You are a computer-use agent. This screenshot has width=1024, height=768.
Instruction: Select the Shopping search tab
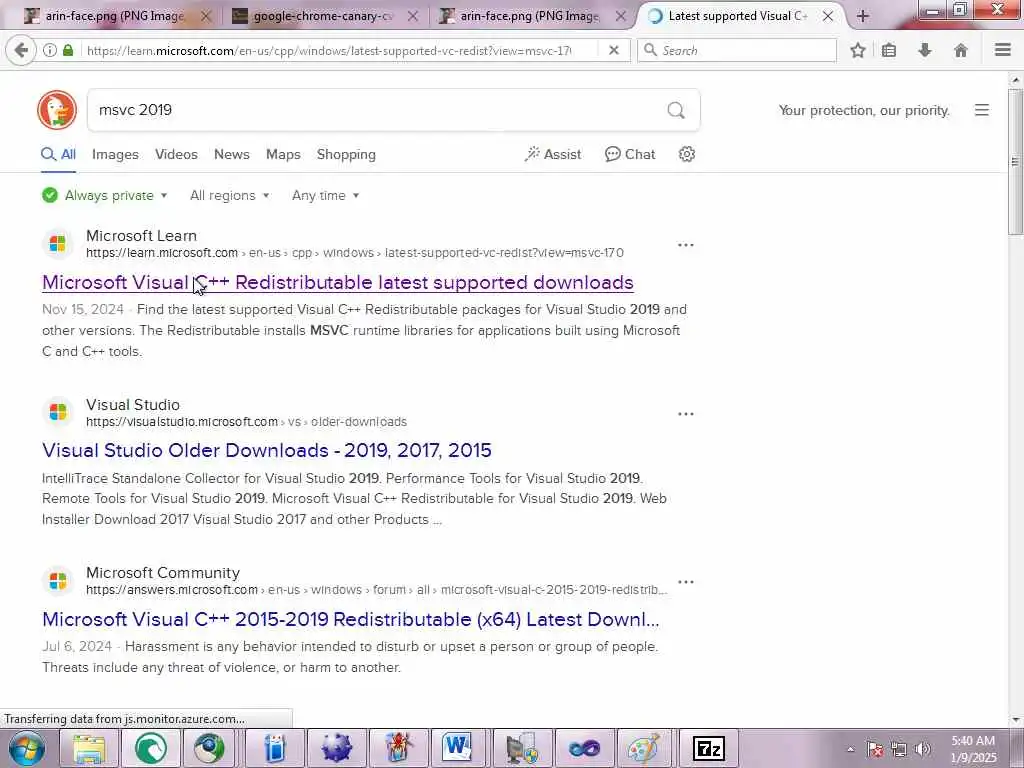pos(346,154)
